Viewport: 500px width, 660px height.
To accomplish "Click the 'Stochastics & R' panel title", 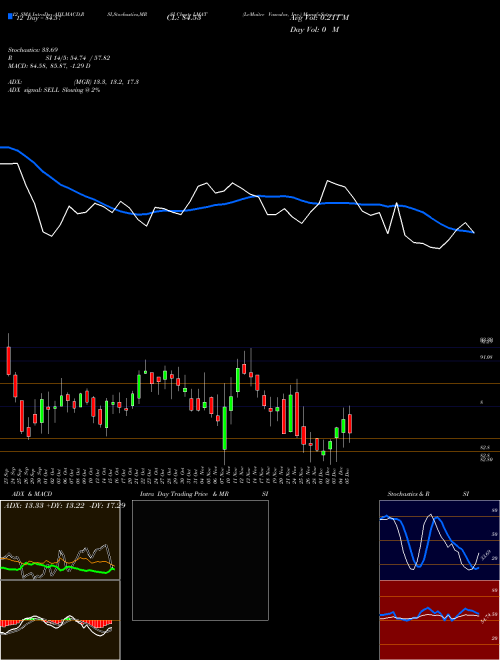I will [x=409, y=494].
